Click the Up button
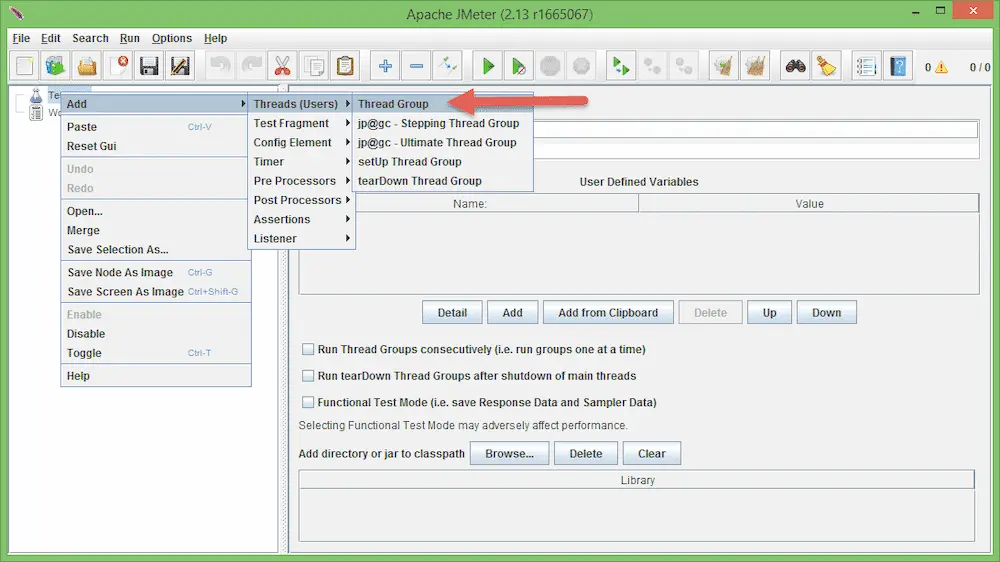 click(769, 313)
